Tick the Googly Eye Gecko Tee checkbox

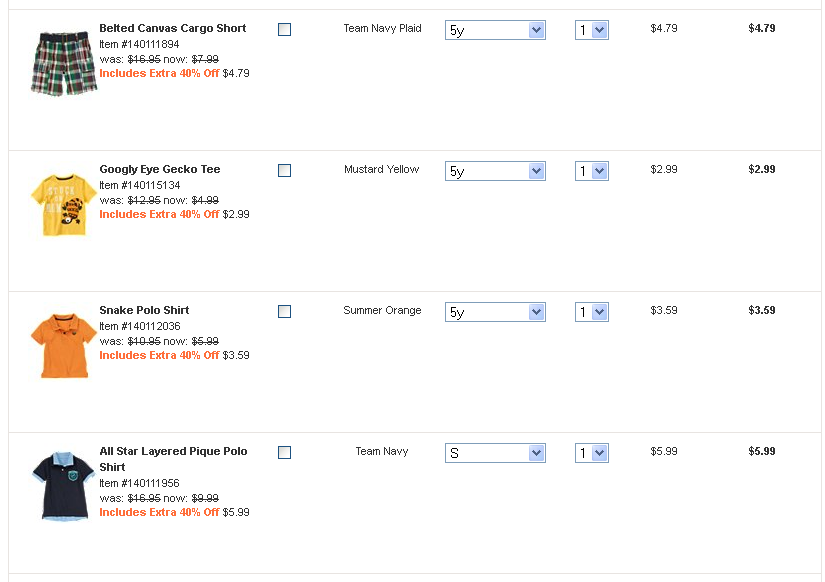[x=284, y=171]
